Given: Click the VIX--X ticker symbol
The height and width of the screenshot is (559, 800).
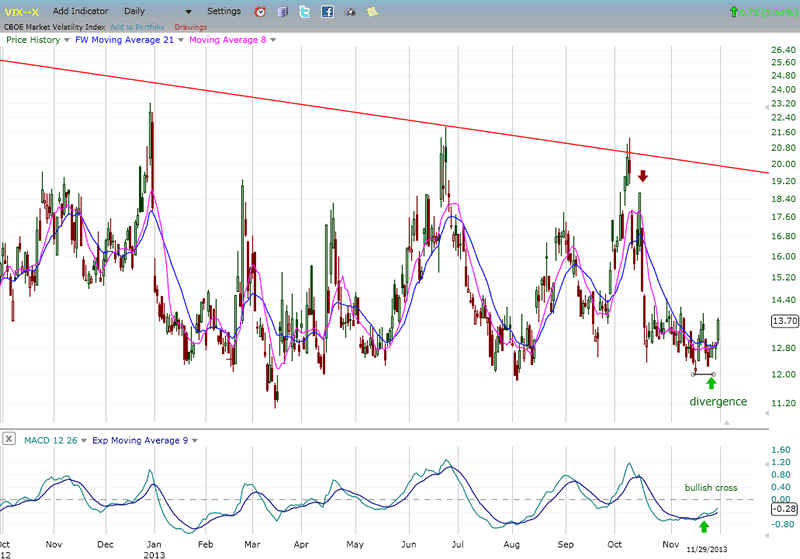Looking at the screenshot, I should 22,11.
